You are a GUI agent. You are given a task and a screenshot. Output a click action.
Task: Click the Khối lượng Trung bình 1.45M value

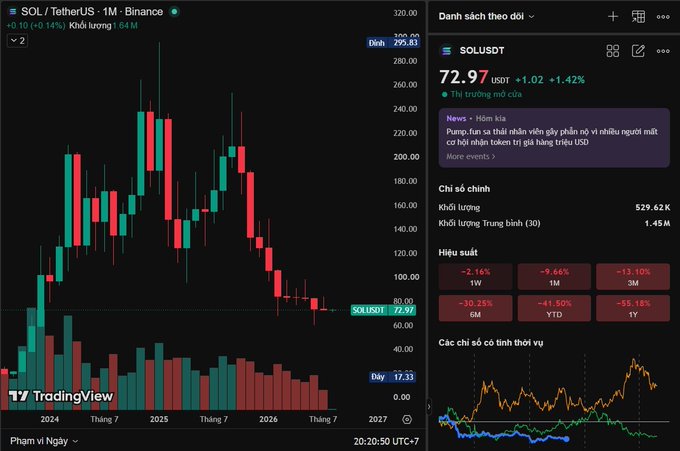(x=657, y=223)
